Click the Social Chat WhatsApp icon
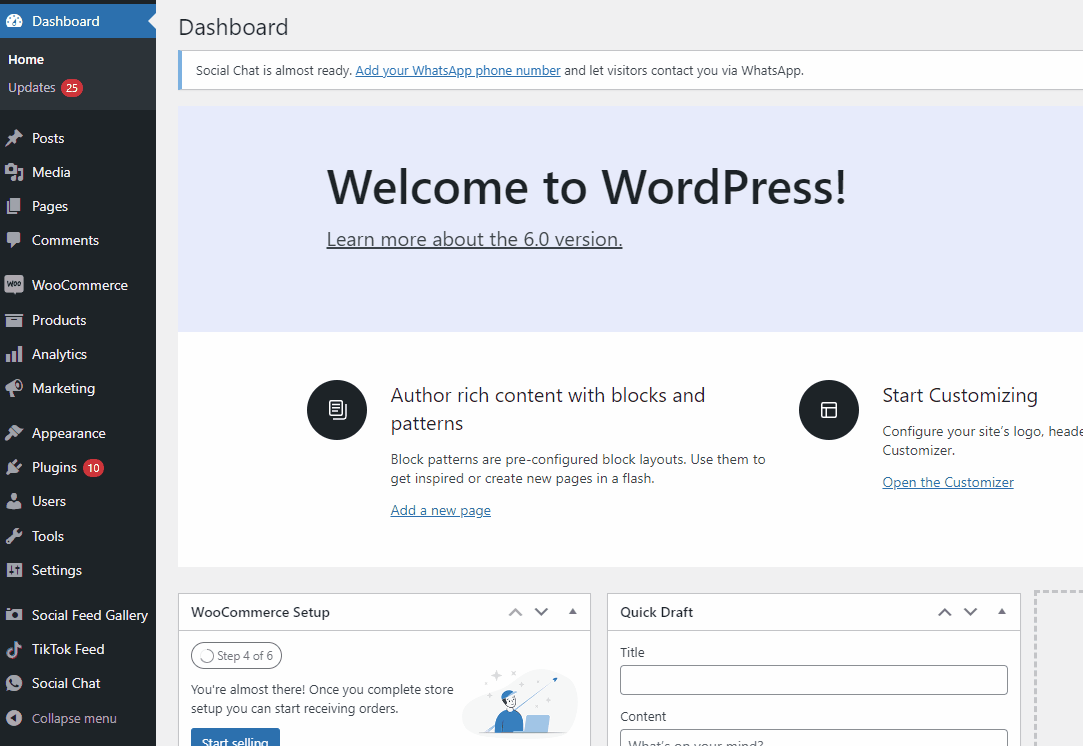Viewport: 1083px width, 746px height. click(x=14, y=683)
